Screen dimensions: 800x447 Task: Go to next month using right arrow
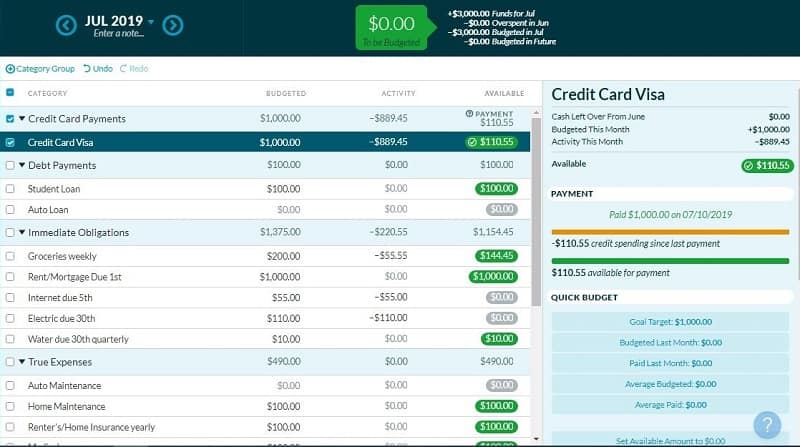pos(172,25)
